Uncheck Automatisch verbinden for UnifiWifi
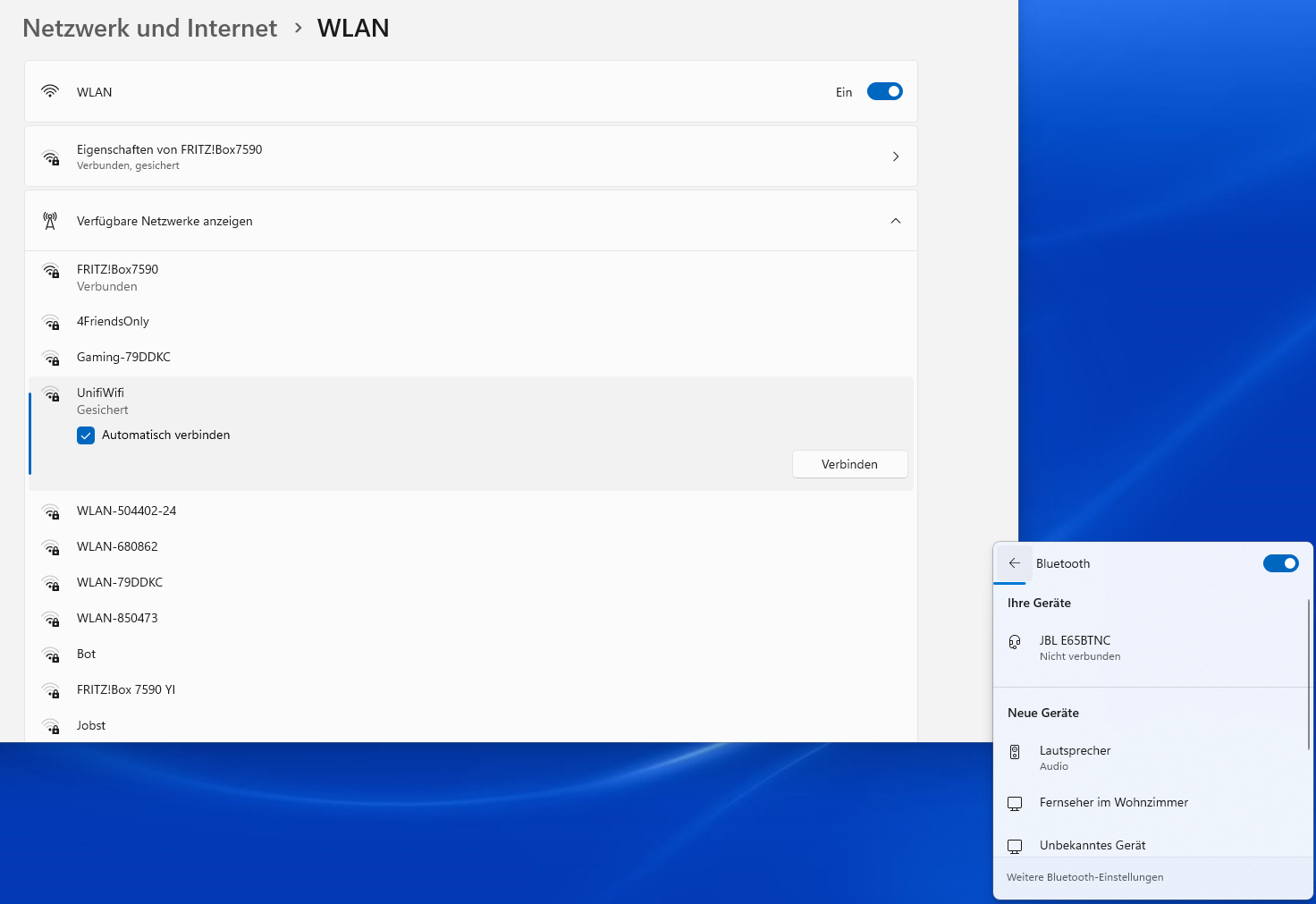Viewport: 1316px width, 904px height. 86,435
